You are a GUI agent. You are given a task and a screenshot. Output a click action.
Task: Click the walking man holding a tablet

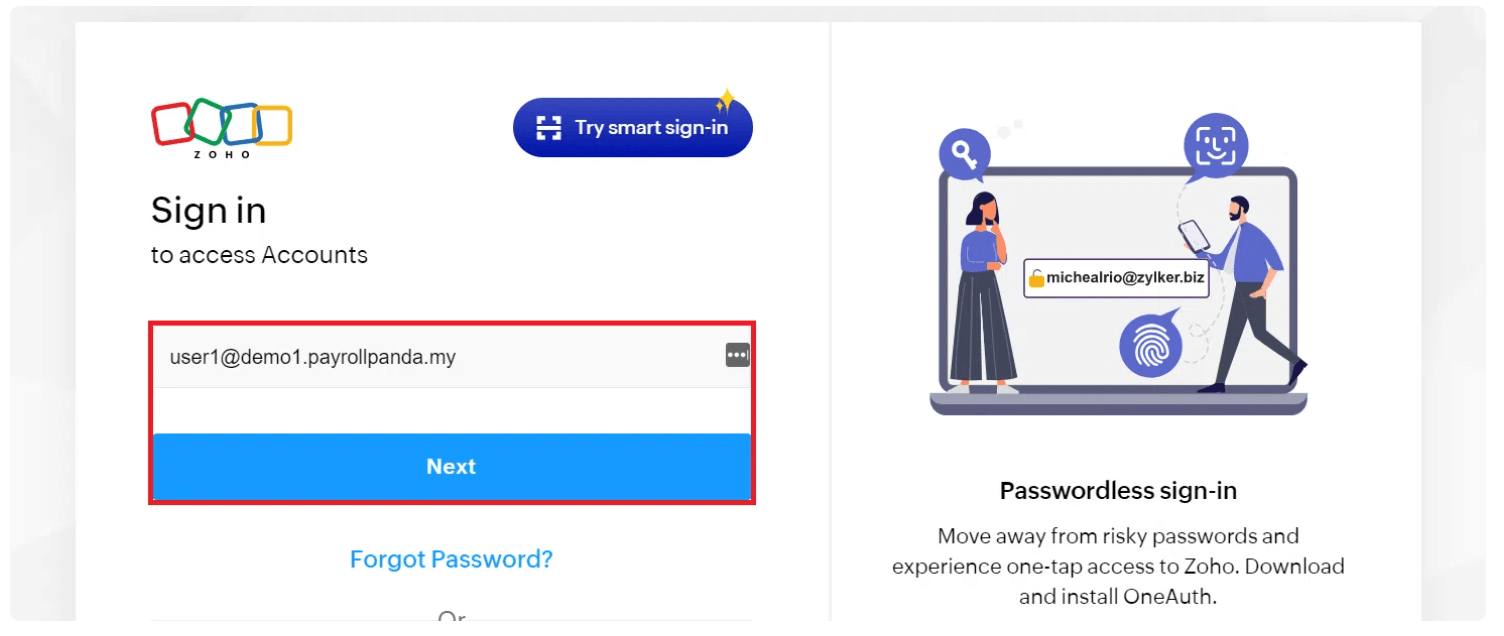(x=1245, y=290)
